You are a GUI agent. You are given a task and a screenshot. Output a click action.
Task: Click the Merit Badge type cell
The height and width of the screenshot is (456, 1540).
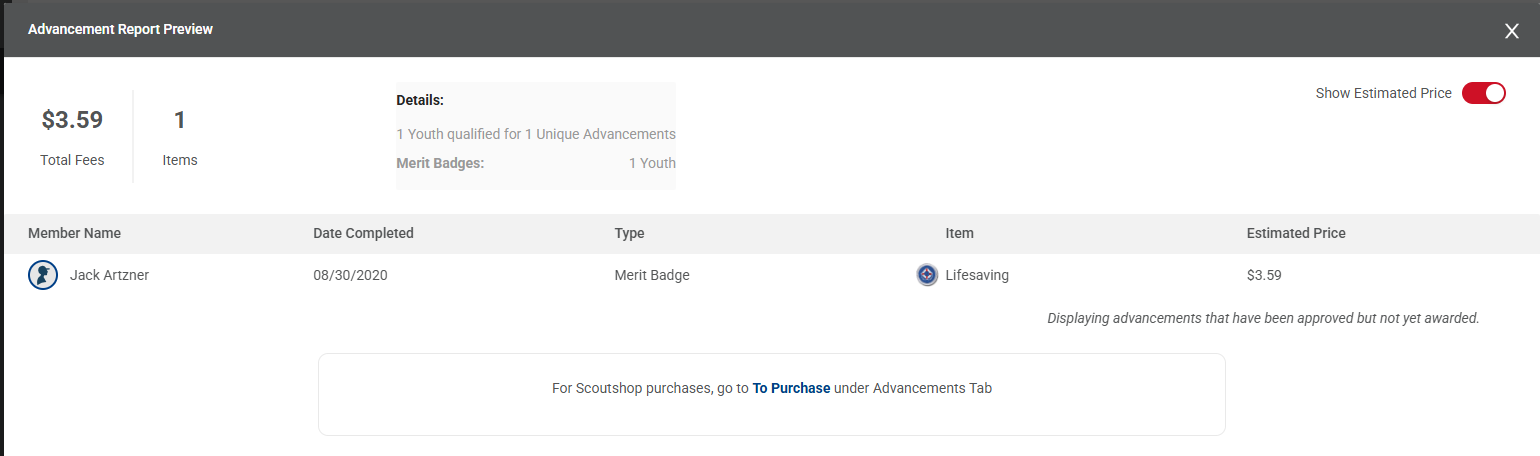pos(652,275)
